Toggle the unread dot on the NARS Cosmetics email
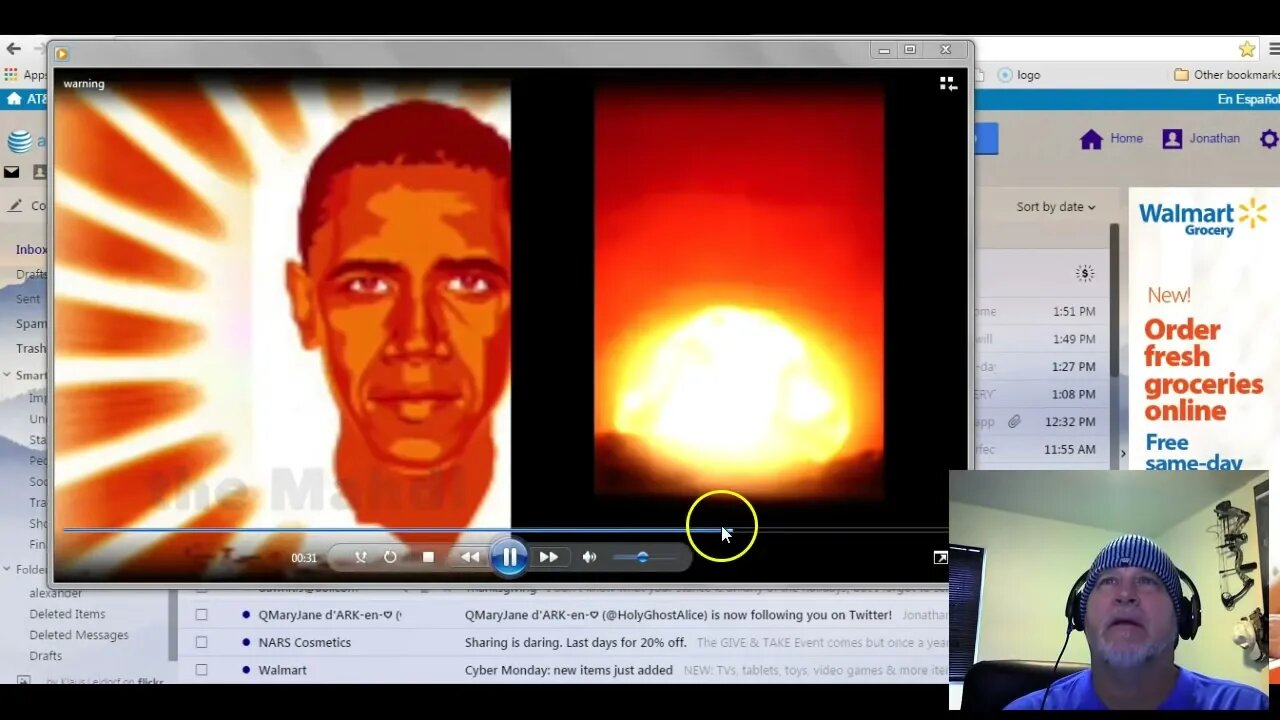 pos(246,642)
